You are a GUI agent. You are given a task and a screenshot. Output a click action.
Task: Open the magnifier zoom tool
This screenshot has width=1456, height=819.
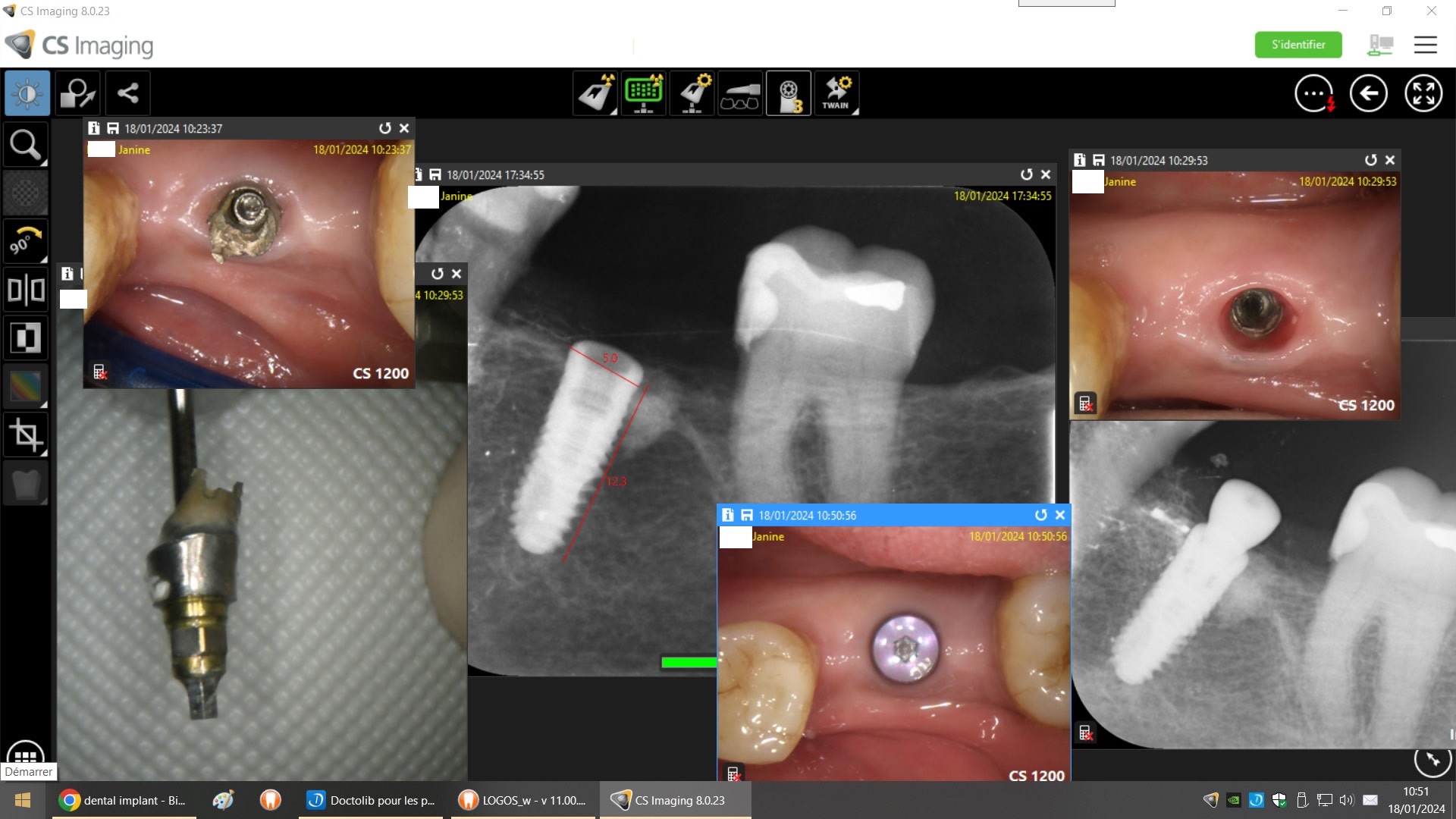(x=26, y=145)
